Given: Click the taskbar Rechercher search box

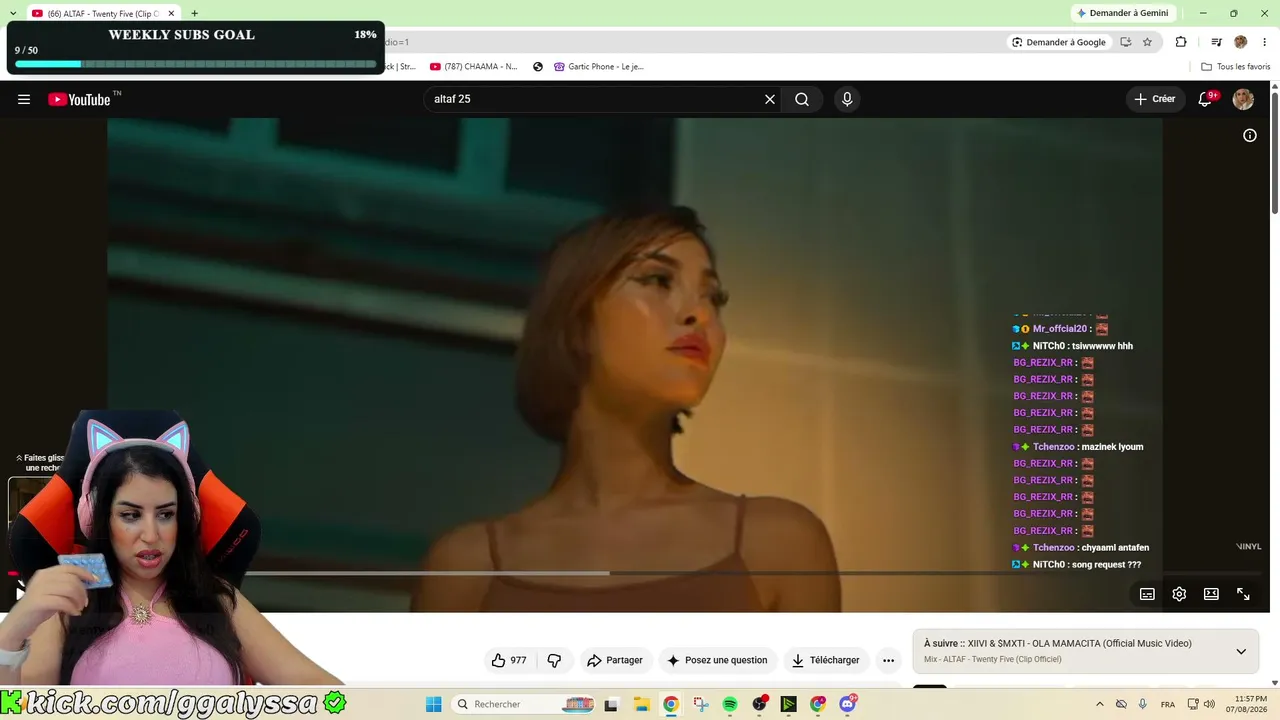Looking at the screenshot, I should 524,704.
